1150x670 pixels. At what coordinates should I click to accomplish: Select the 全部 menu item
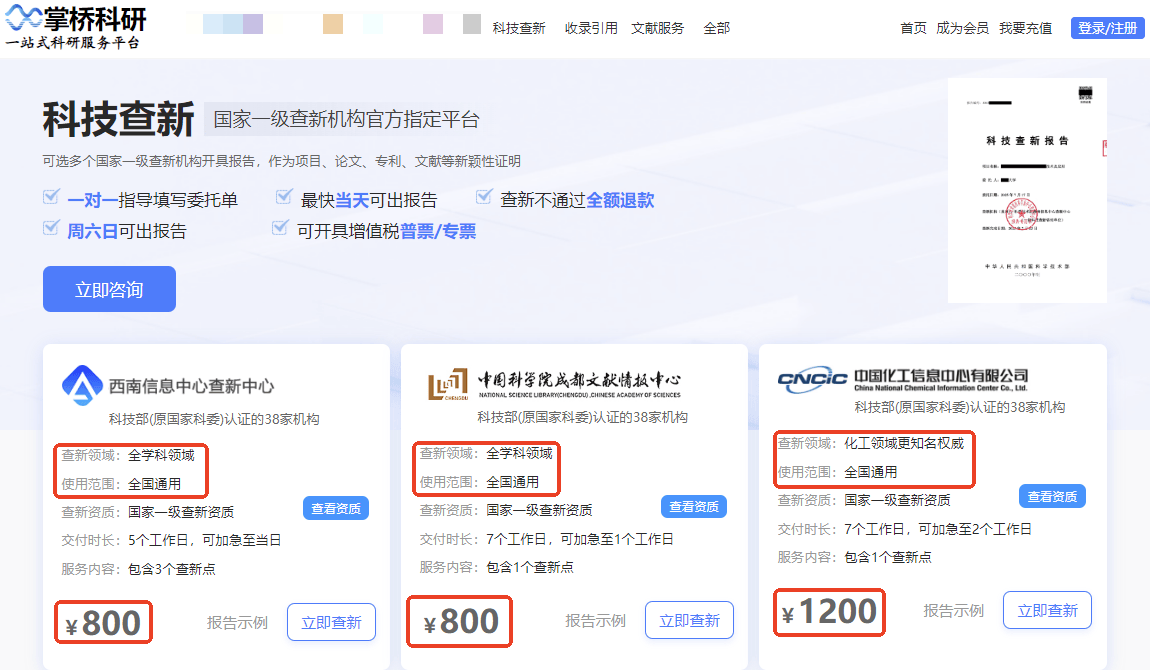(x=717, y=28)
